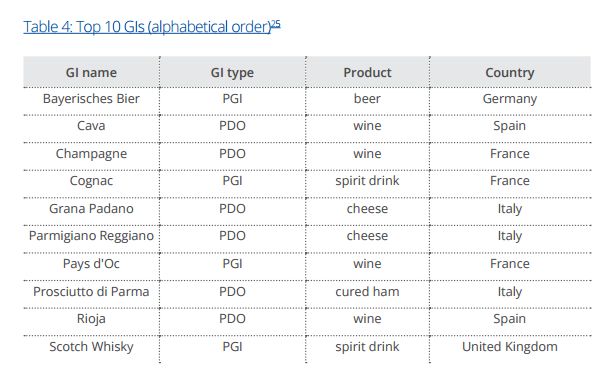Select the Country column header
The width and height of the screenshot is (600, 375).
click(x=510, y=73)
